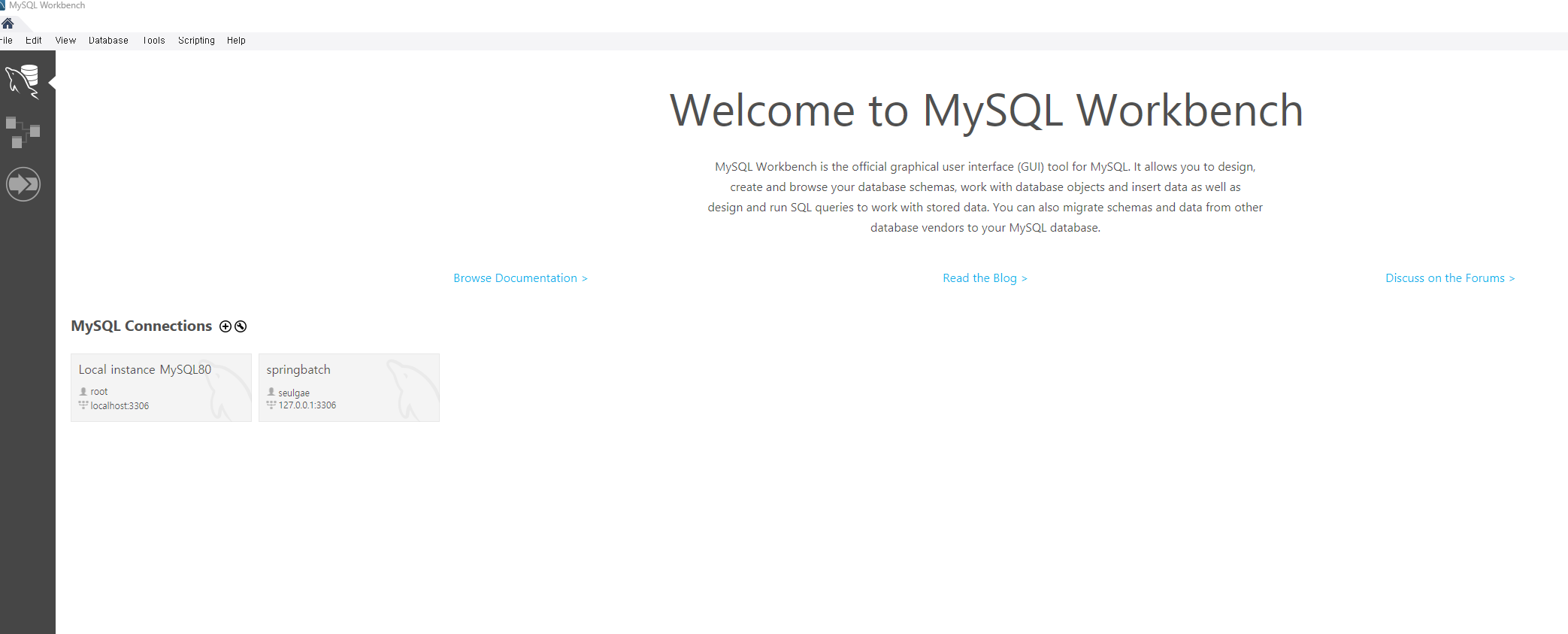Follow the Read the Blog link

click(985, 278)
